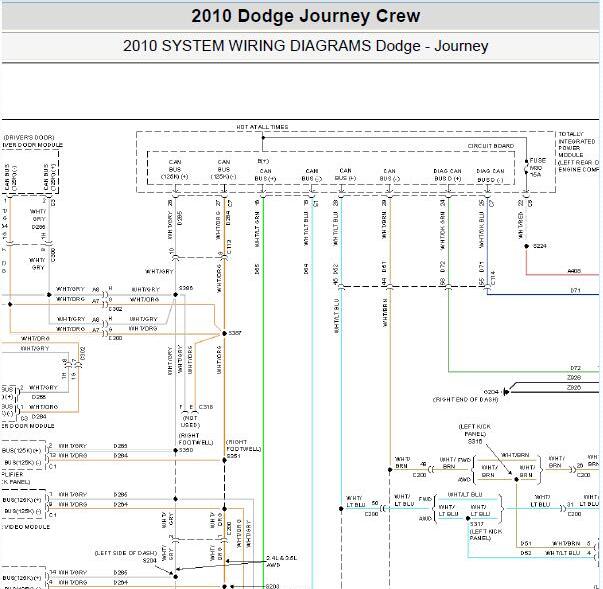Click the D51 wire label at bottom right

tap(526, 543)
